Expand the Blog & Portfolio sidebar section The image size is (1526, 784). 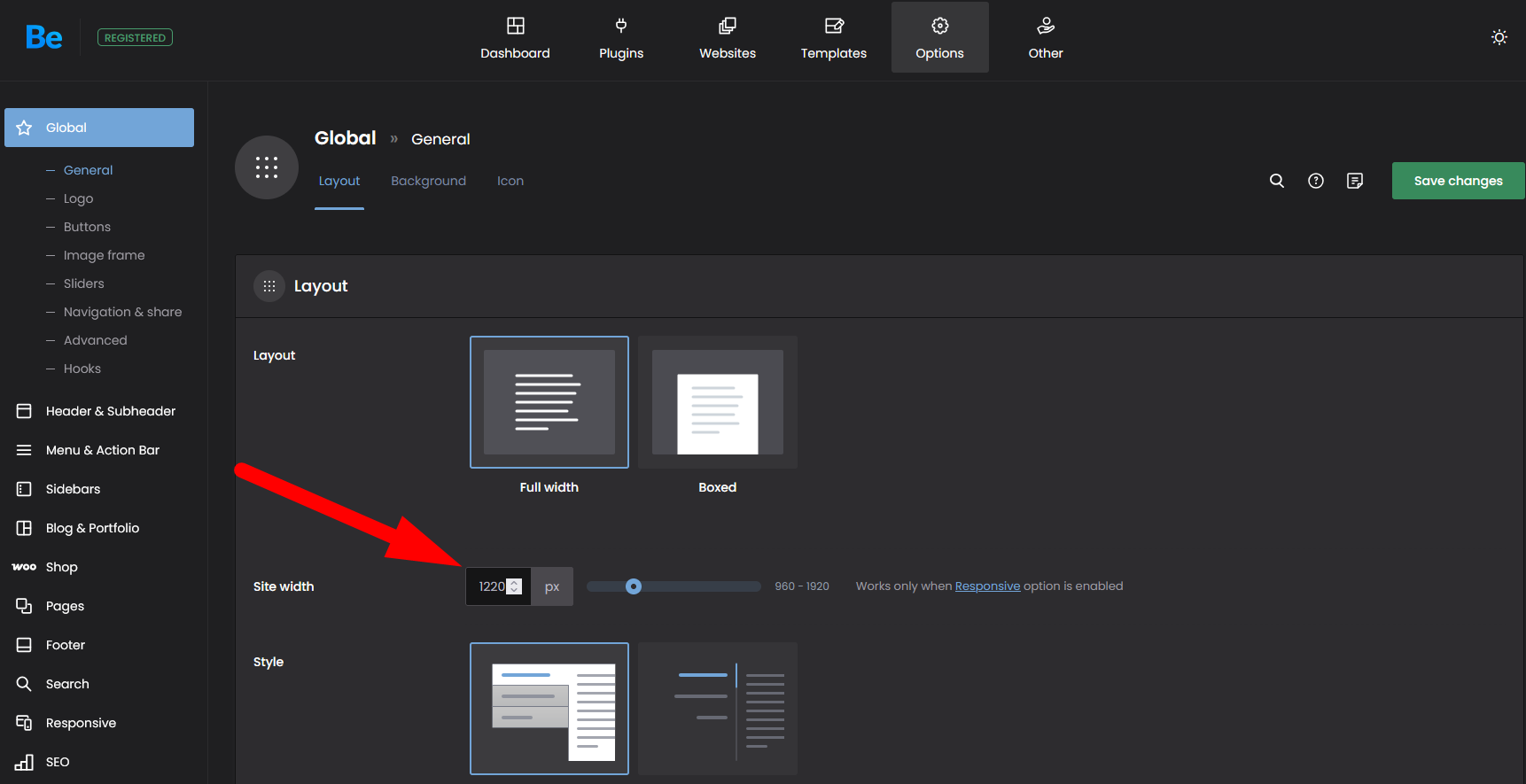click(x=92, y=528)
